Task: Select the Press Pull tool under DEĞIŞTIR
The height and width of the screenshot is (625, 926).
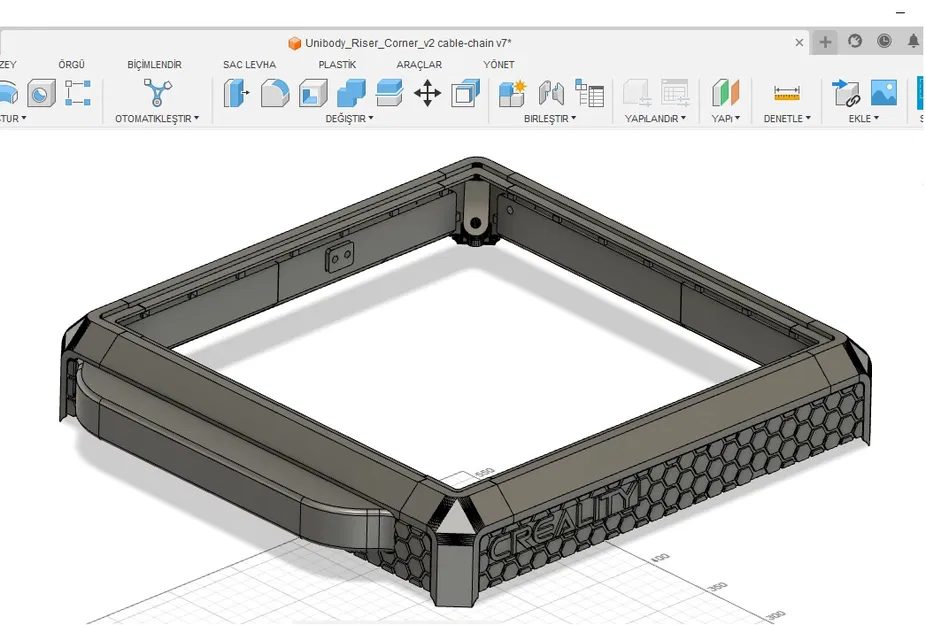Action: pyautogui.click(x=235, y=93)
